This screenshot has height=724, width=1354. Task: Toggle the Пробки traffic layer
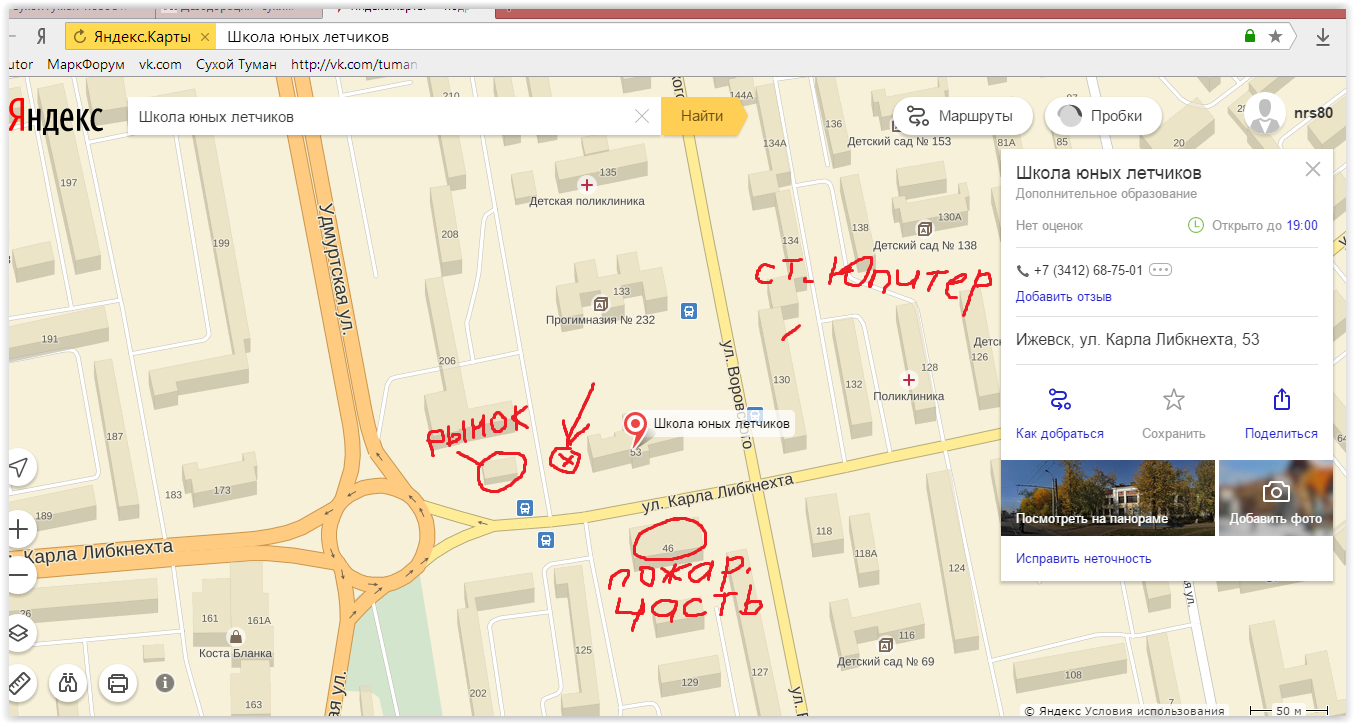[1102, 116]
